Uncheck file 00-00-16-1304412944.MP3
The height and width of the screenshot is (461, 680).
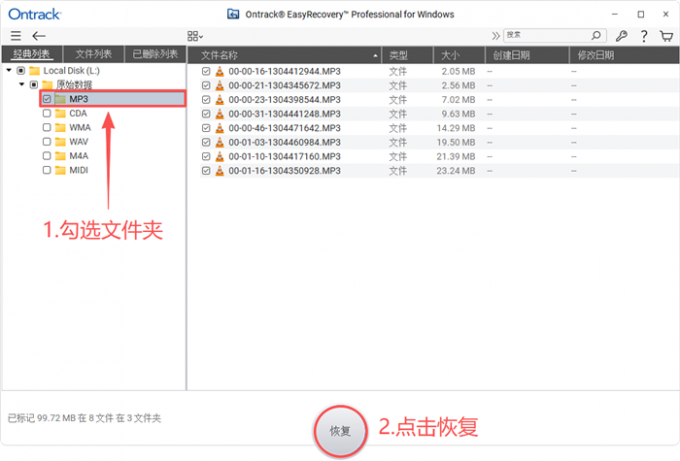coord(206,71)
